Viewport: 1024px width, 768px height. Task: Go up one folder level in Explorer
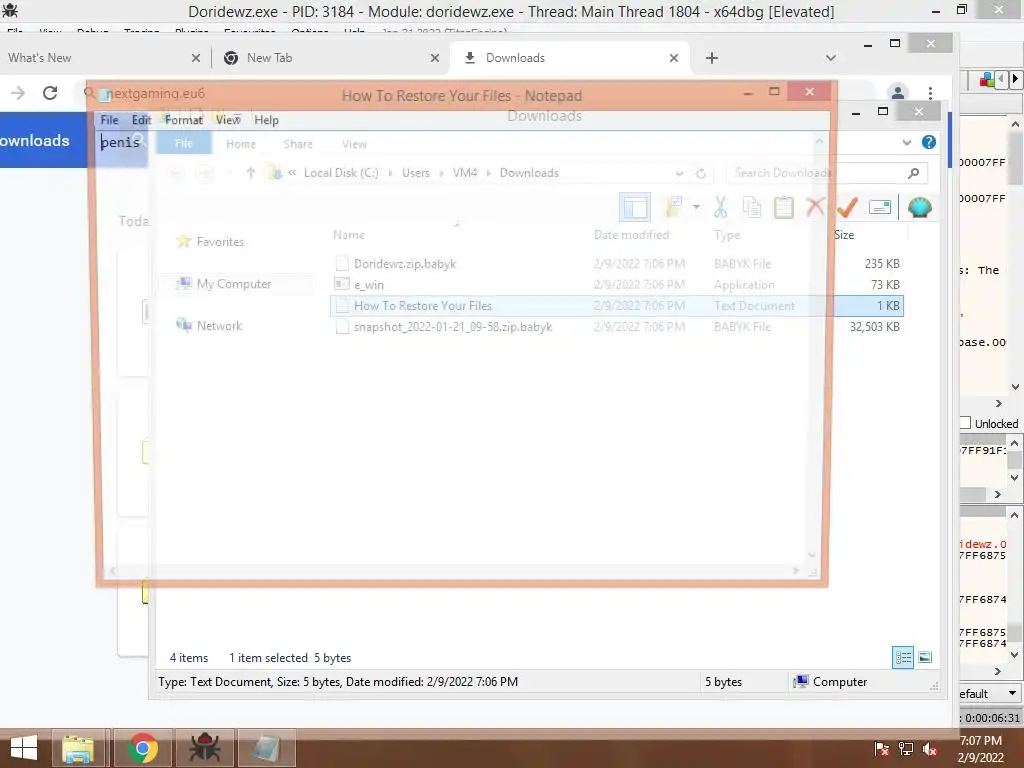click(x=251, y=173)
